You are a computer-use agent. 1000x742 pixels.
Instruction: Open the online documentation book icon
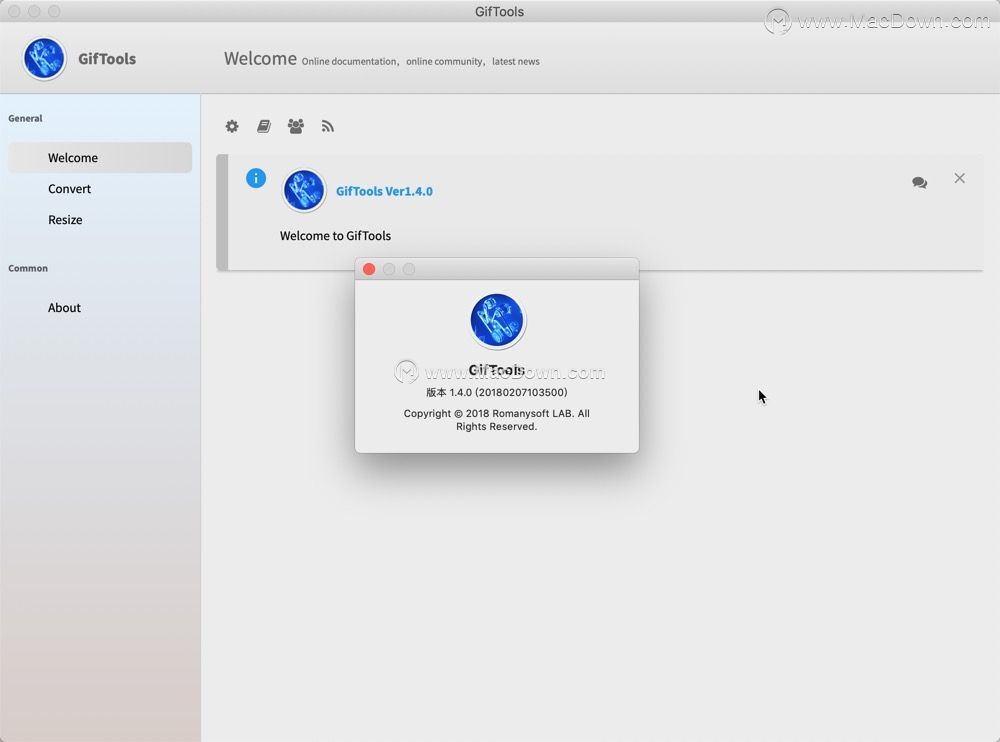pos(263,126)
